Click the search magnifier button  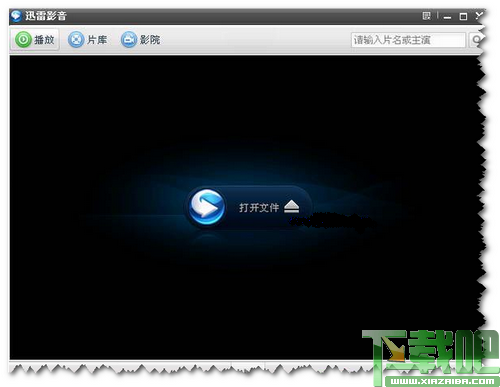click(x=476, y=40)
